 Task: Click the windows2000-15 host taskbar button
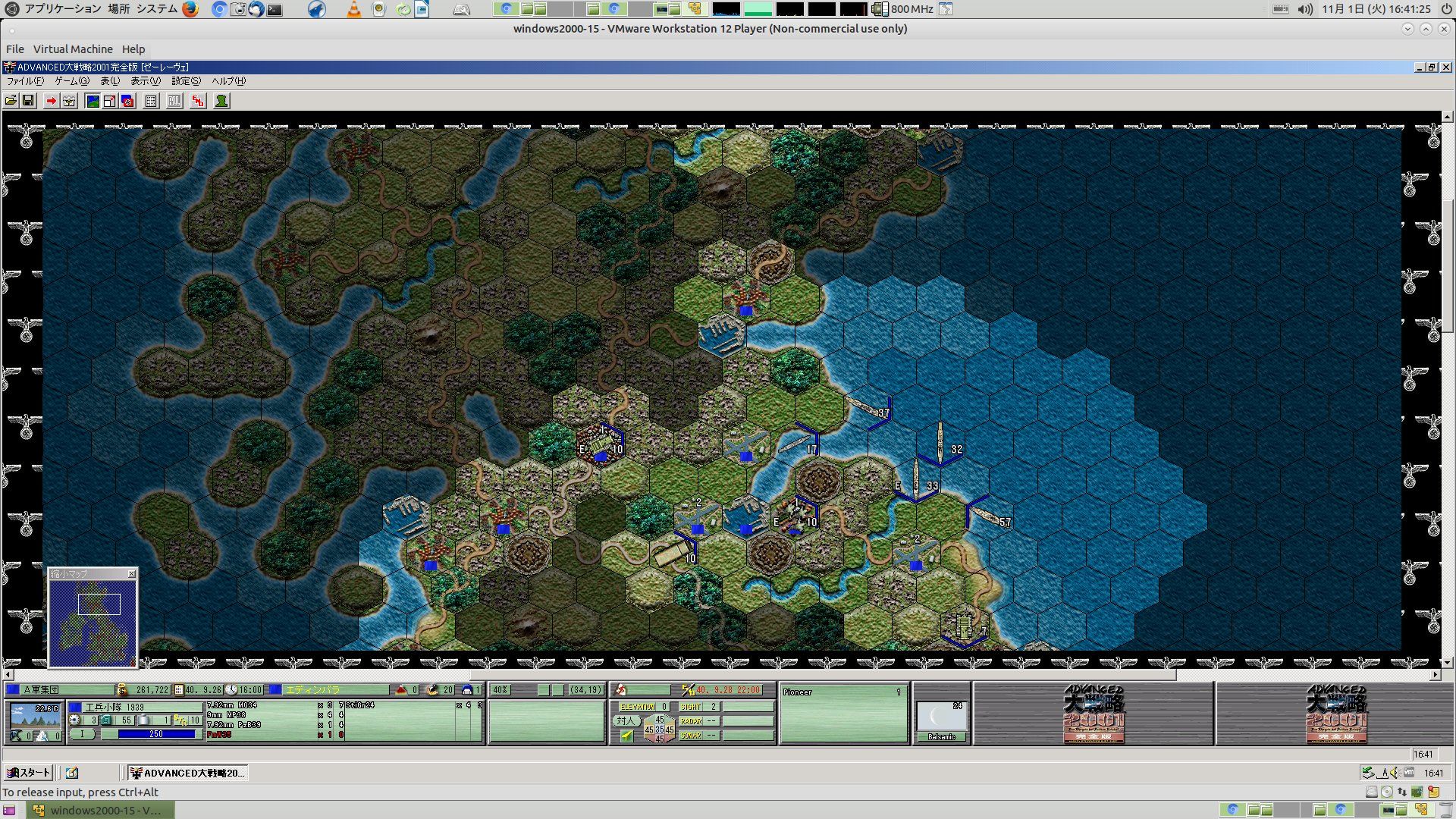click(99, 810)
